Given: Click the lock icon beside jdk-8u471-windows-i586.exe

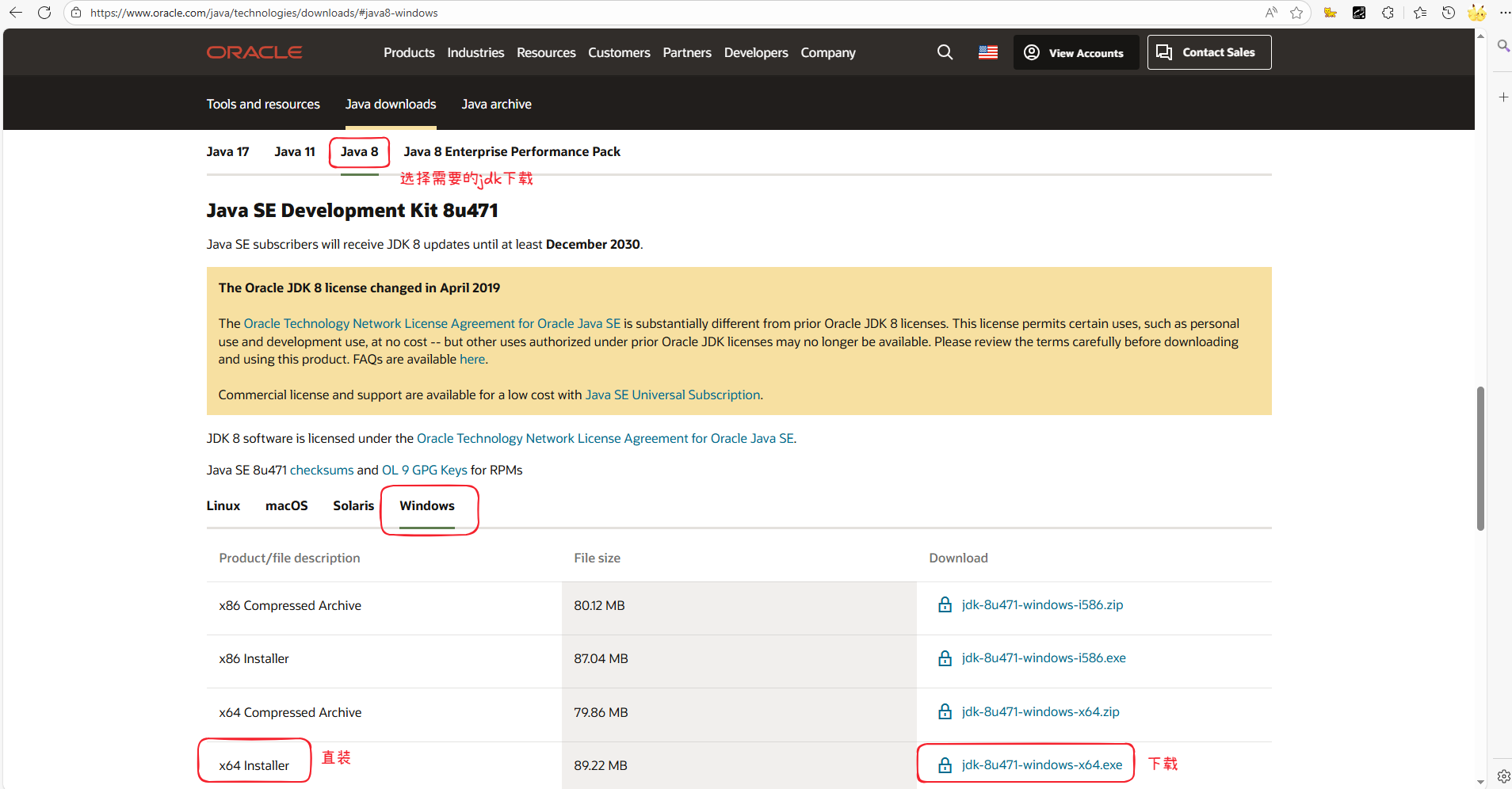Looking at the screenshot, I should point(945,658).
